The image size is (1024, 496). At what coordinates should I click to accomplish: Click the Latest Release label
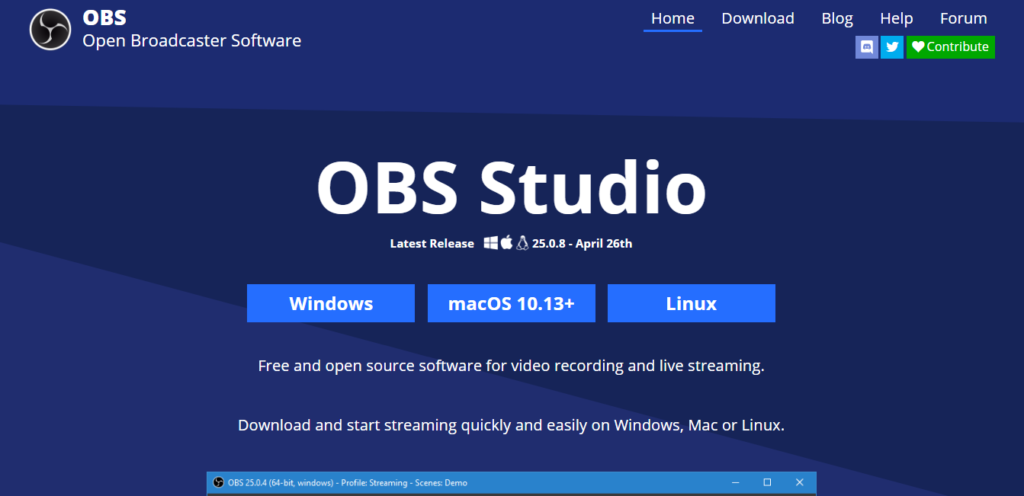pos(432,244)
